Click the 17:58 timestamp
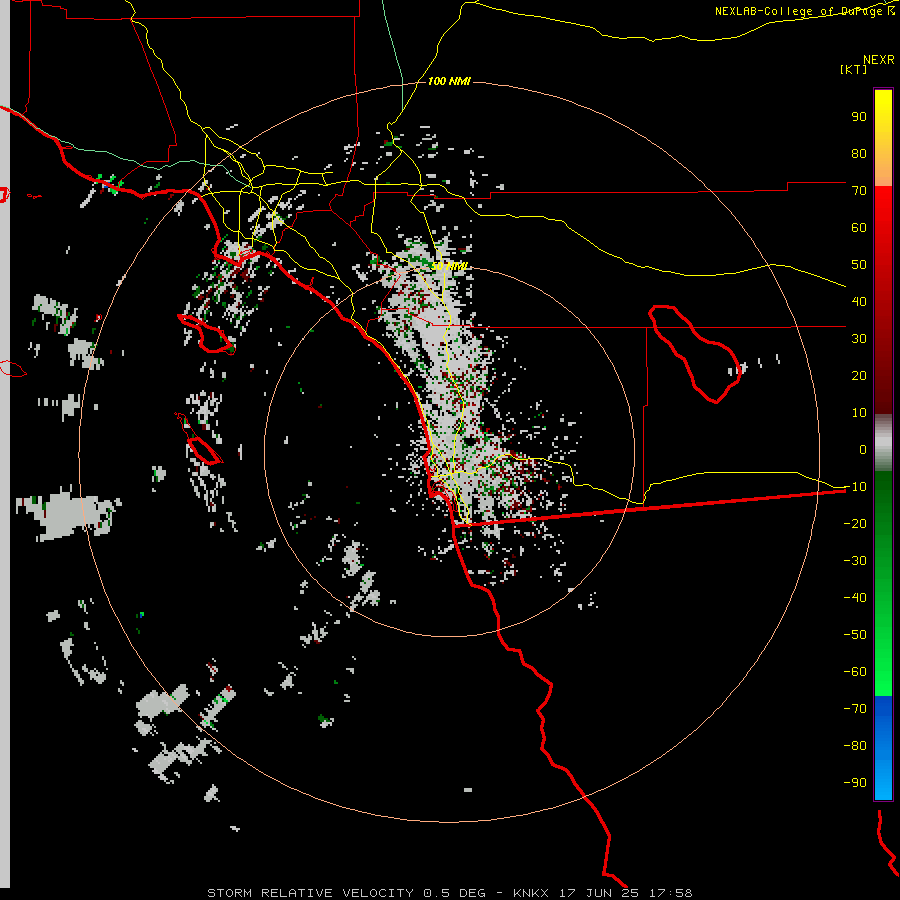Image resolution: width=900 pixels, height=900 pixels. [670, 893]
